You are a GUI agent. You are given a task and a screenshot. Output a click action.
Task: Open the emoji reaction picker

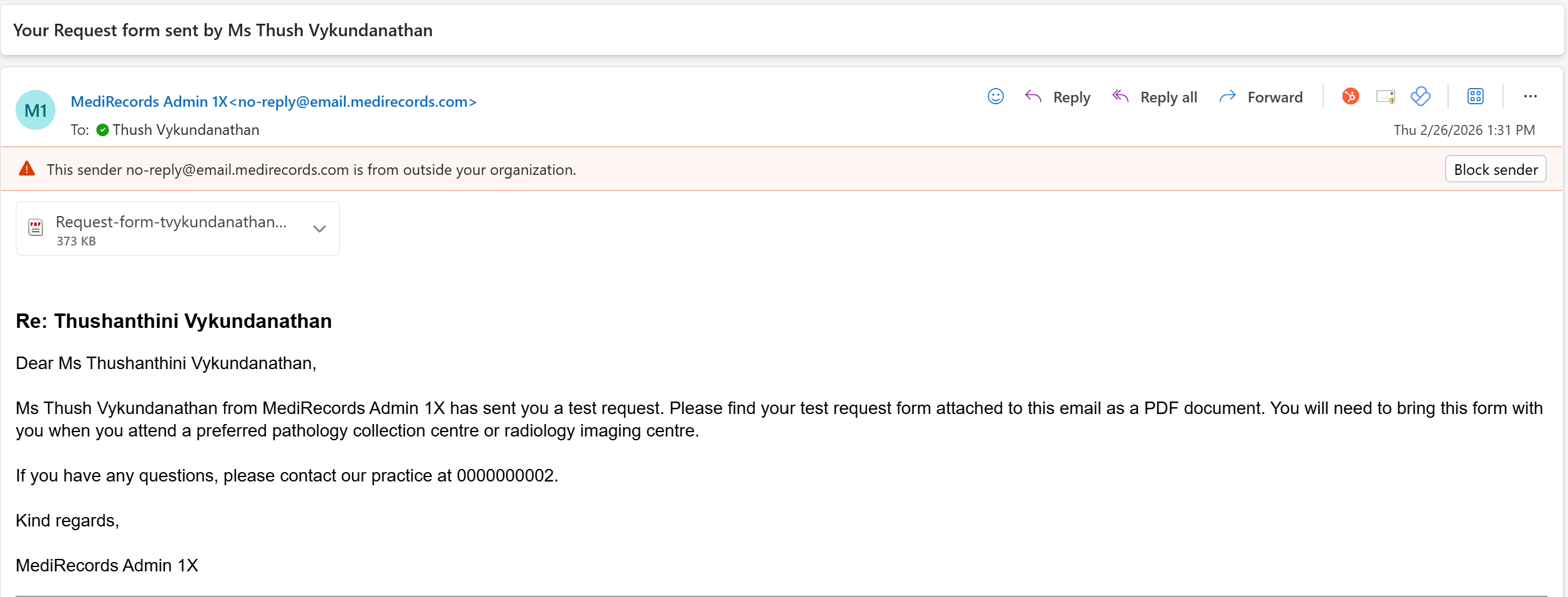[996, 96]
